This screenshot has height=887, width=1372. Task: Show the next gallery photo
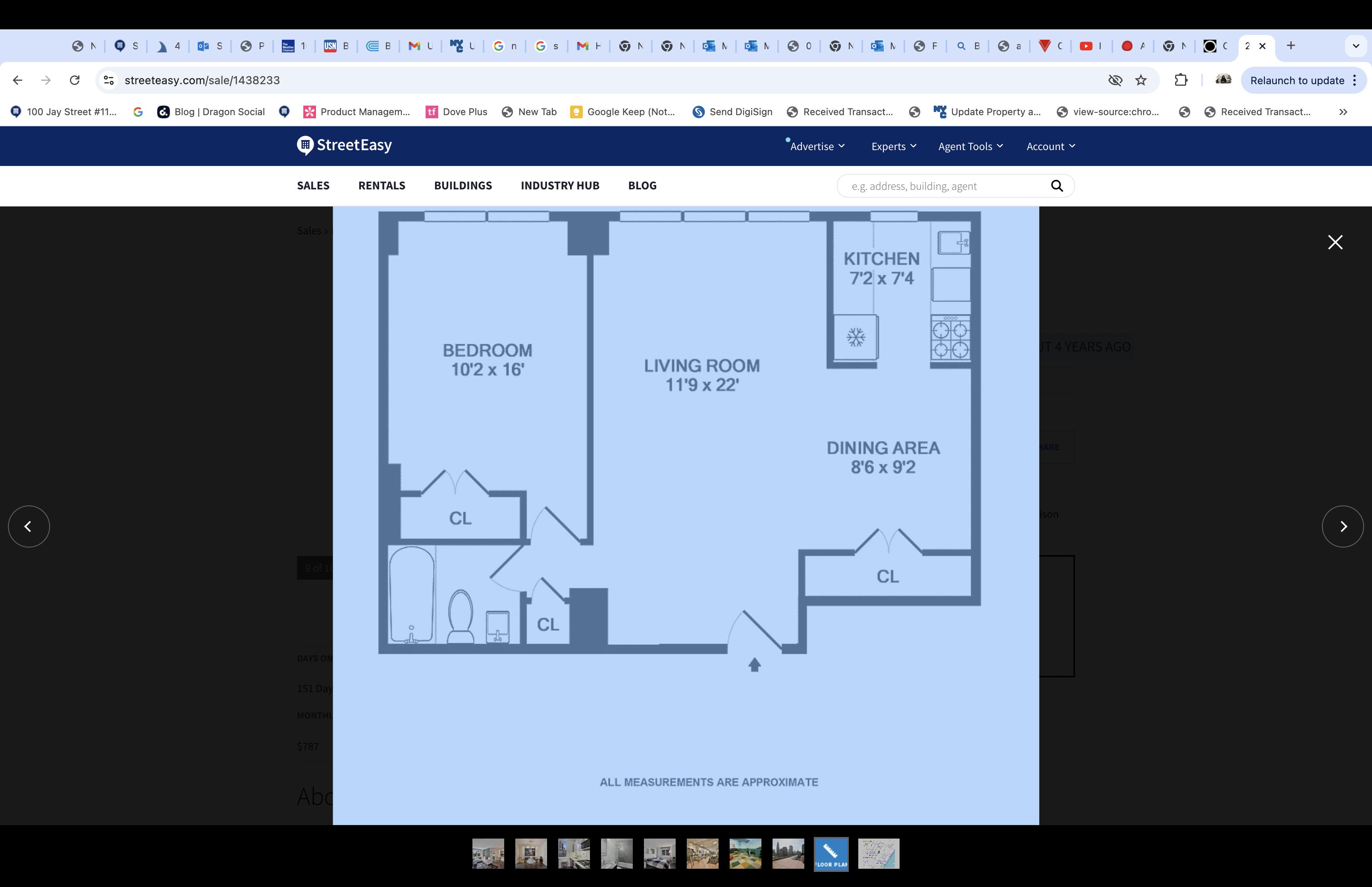pos(1342,526)
